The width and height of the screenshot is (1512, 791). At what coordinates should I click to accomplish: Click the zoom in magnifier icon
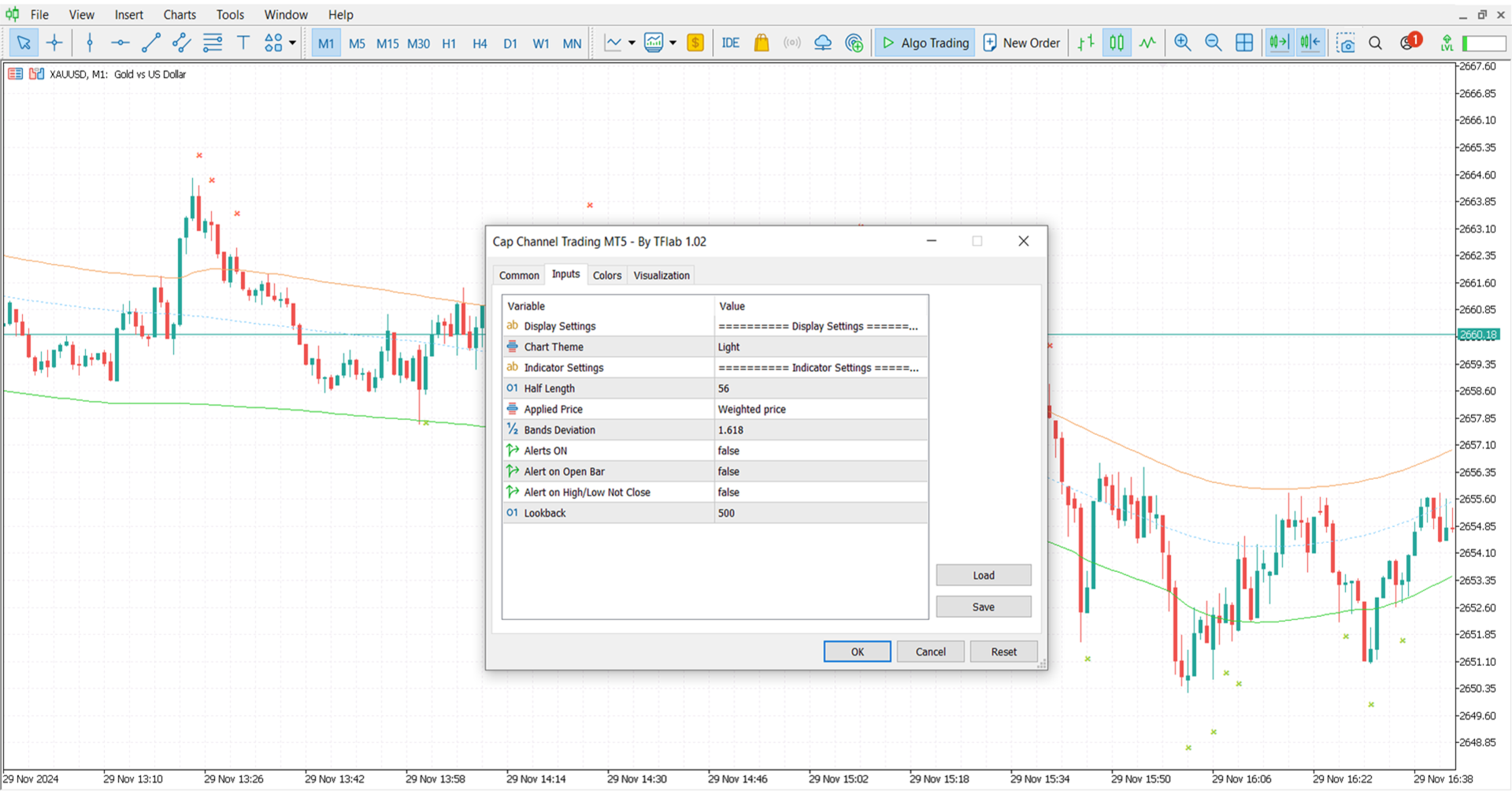pyautogui.click(x=1182, y=43)
